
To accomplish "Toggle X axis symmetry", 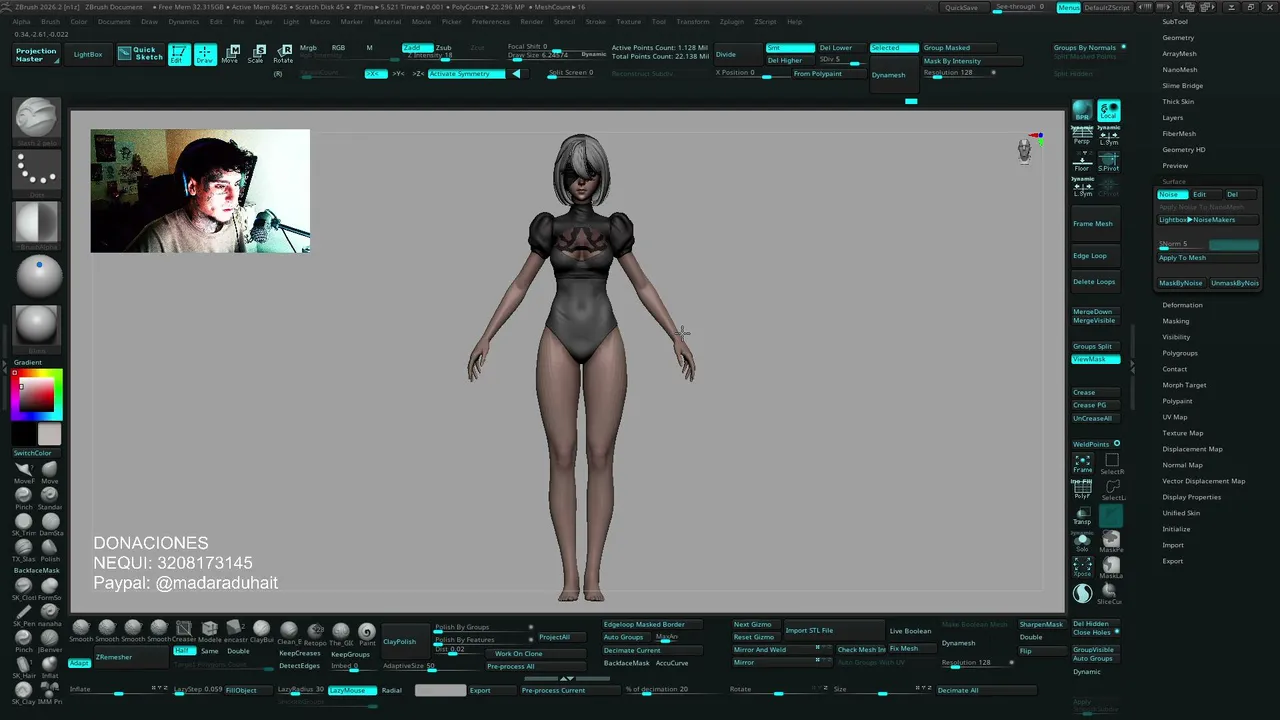I will (x=375, y=73).
